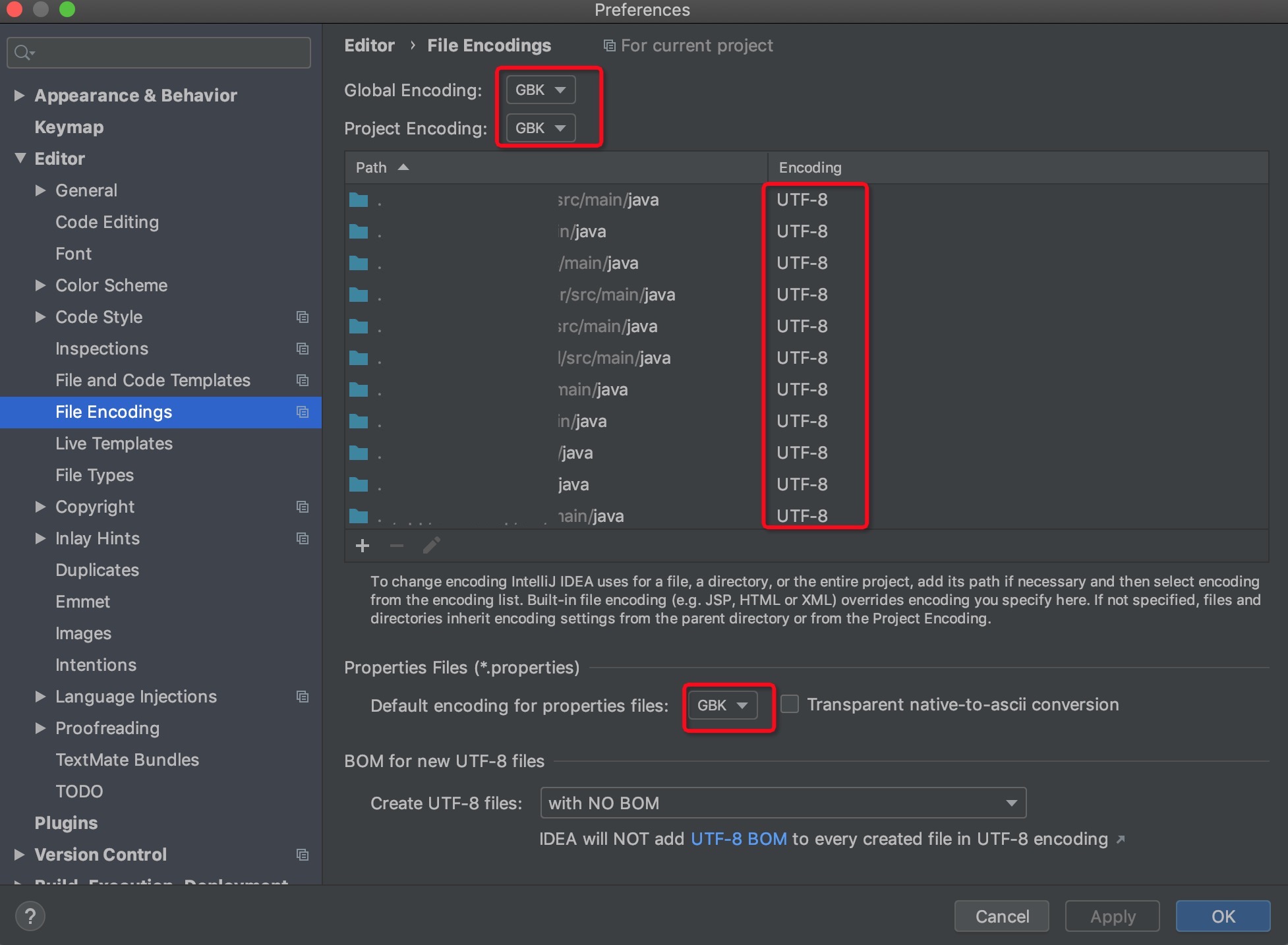1288x945 pixels.
Task: Select Live Templates in settings tree
Action: click(x=114, y=444)
